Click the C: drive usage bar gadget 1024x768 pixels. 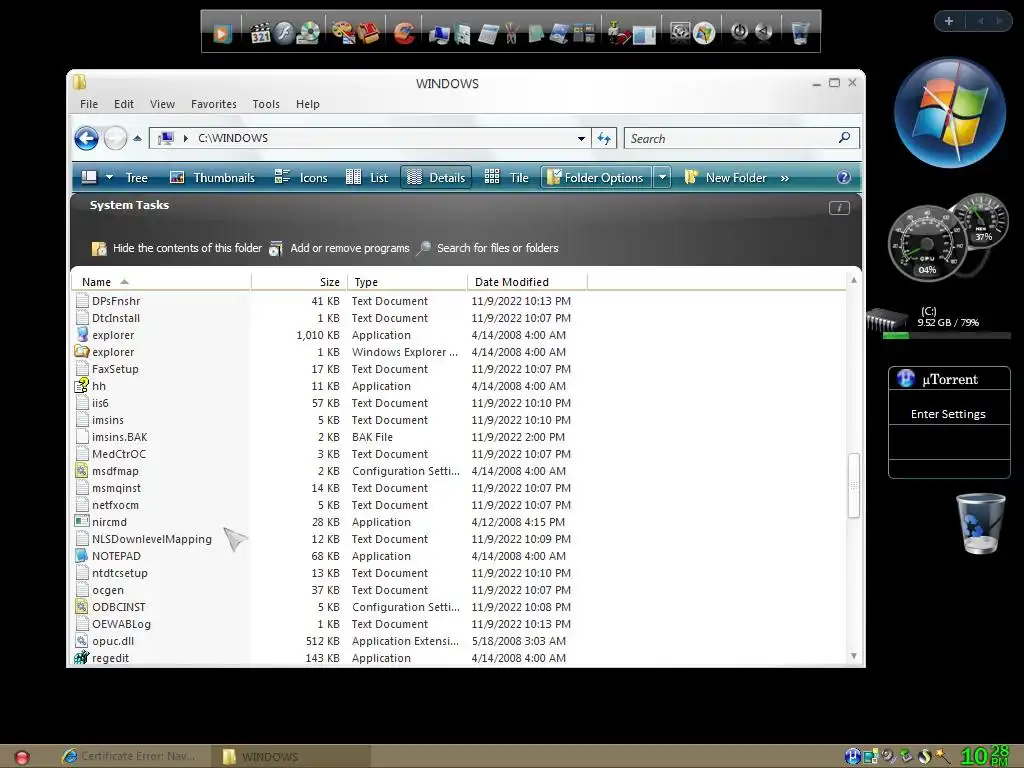click(x=947, y=336)
